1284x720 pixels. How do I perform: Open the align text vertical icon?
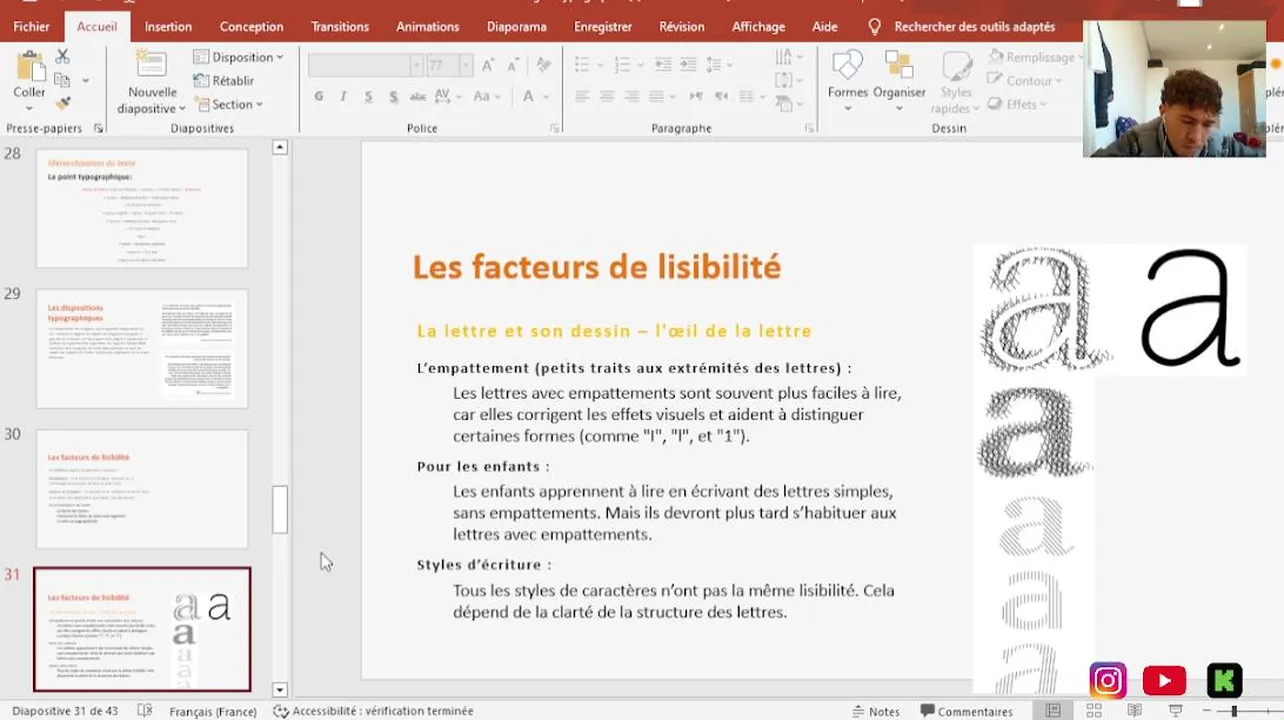pyautogui.click(x=788, y=80)
